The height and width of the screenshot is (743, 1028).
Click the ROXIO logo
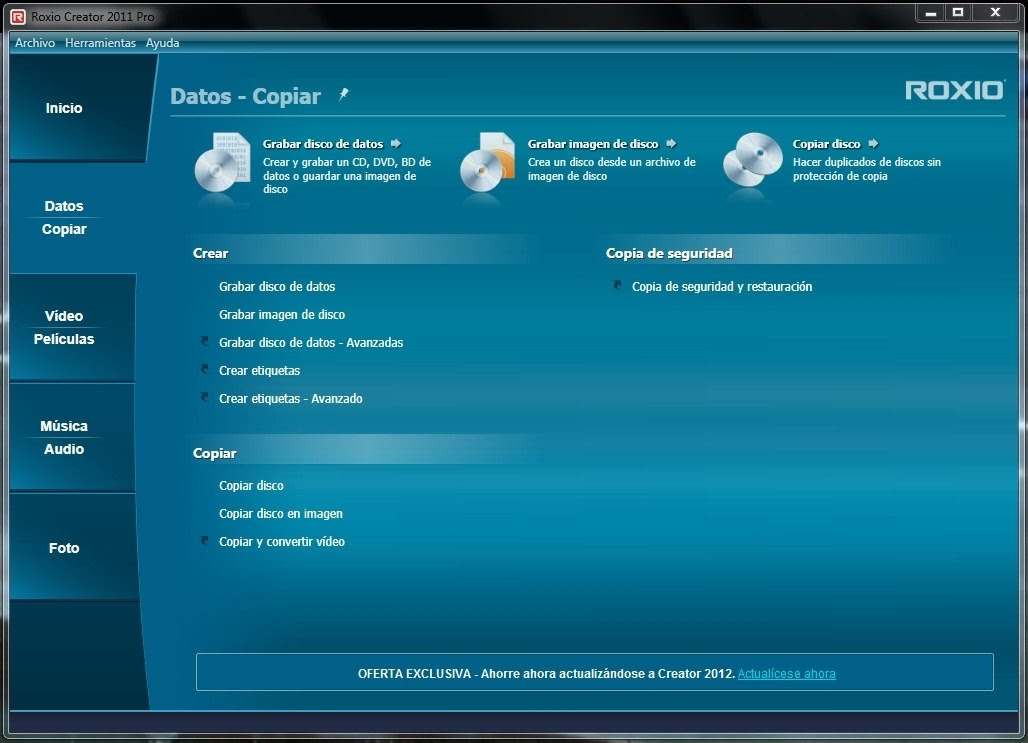955,90
